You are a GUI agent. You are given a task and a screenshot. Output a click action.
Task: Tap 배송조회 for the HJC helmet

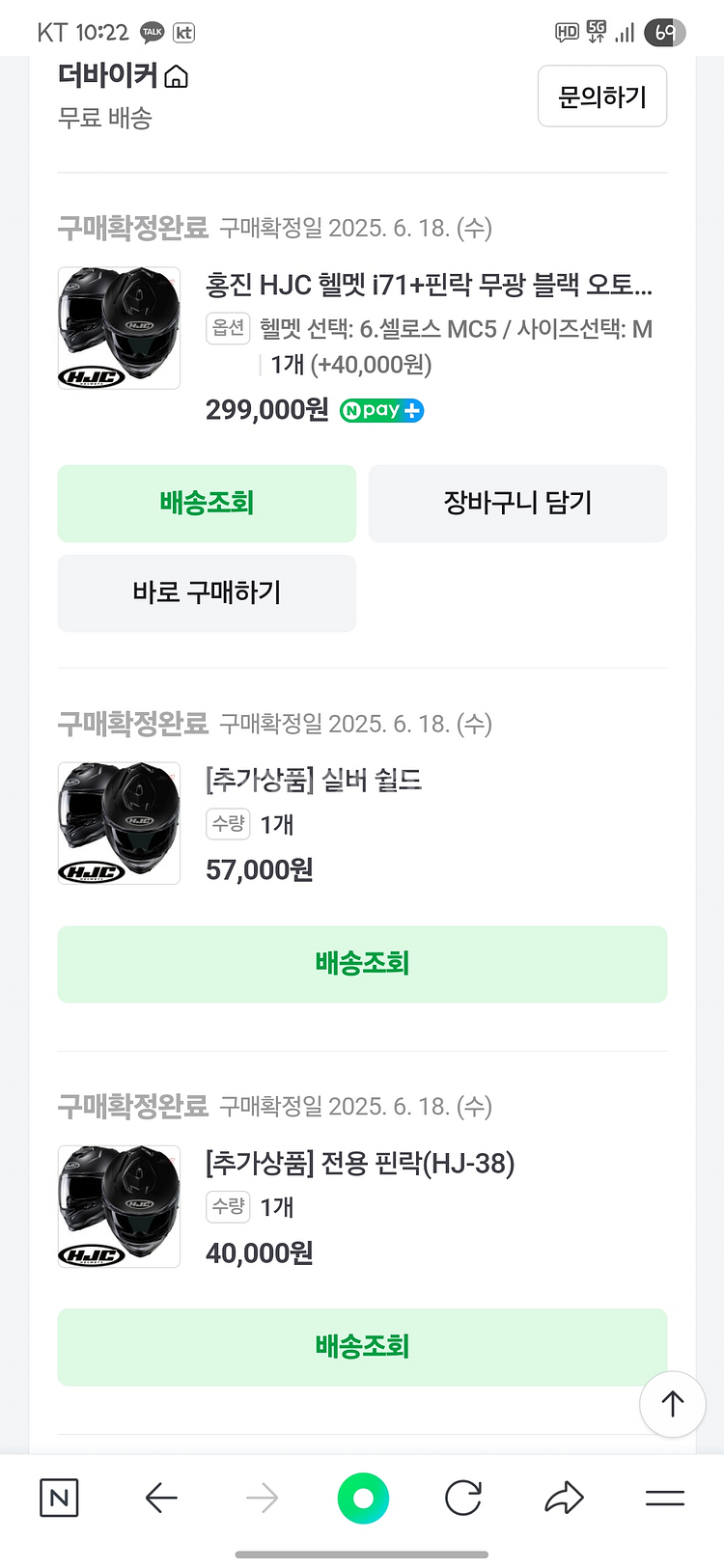(207, 503)
